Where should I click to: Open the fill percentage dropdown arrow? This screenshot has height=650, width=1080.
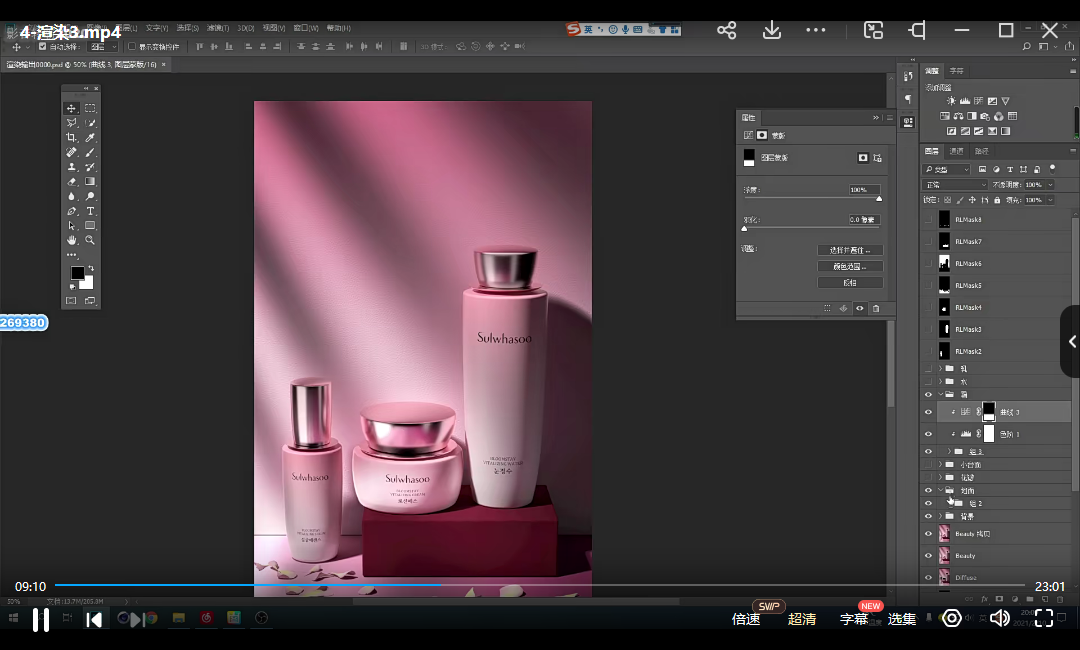1050,200
